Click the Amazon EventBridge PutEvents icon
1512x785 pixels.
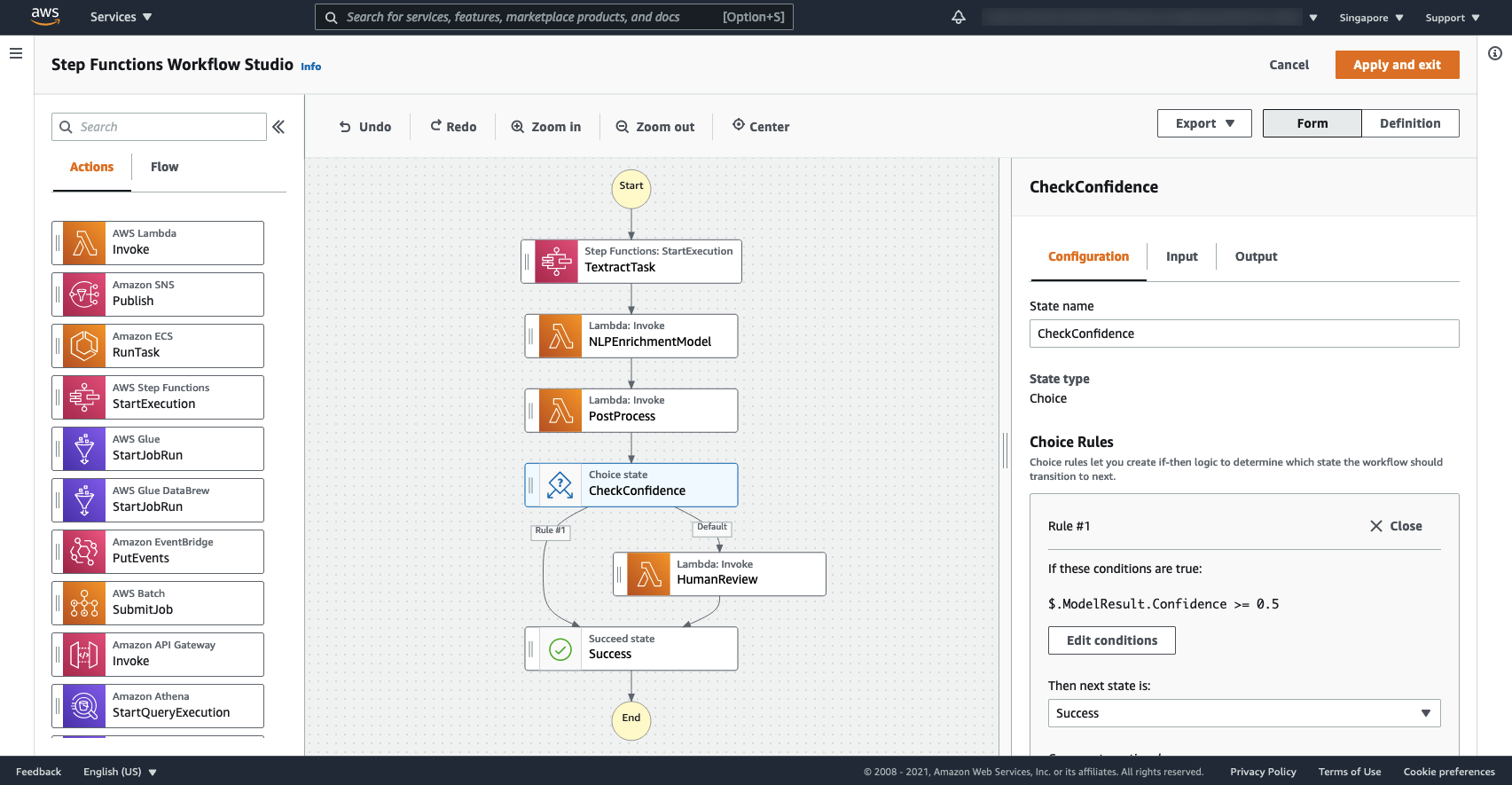pyautogui.click(x=84, y=552)
